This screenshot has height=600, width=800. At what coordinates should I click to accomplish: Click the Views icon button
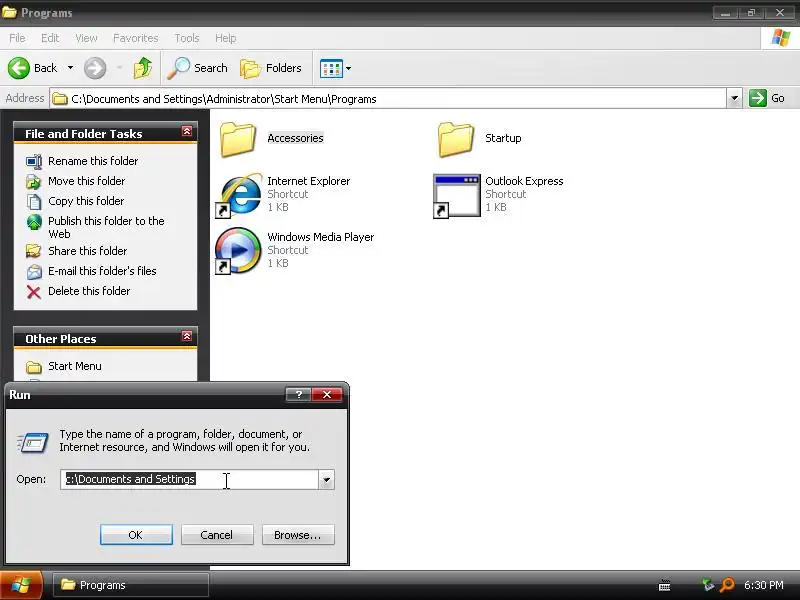tap(331, 68)
